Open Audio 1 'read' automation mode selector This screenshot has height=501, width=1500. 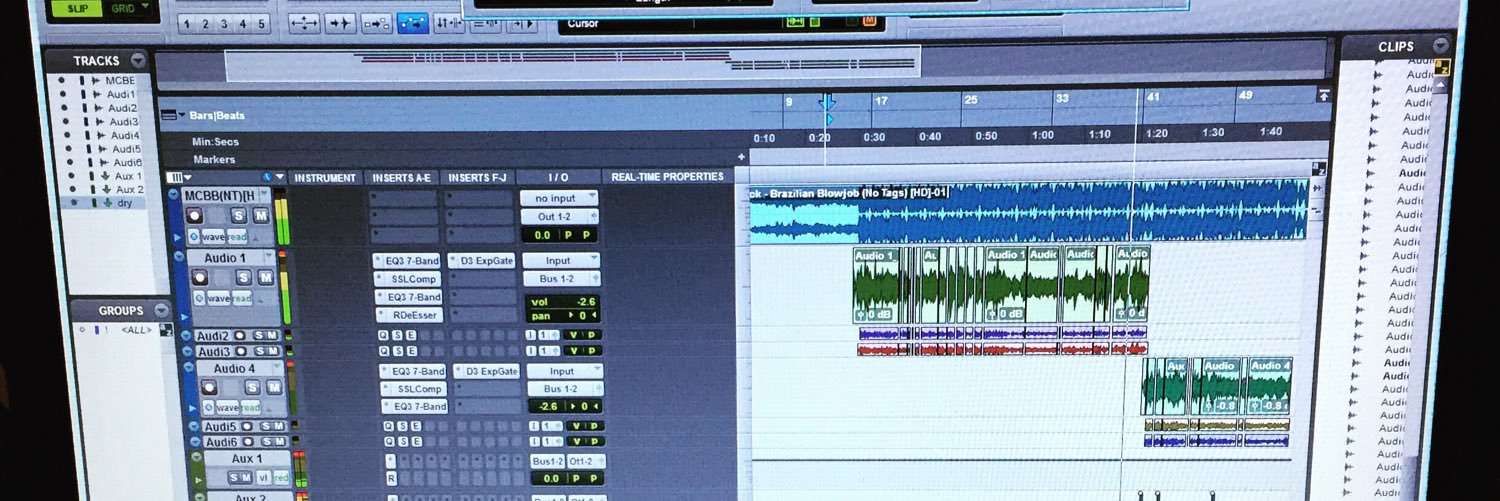(241, 298)
